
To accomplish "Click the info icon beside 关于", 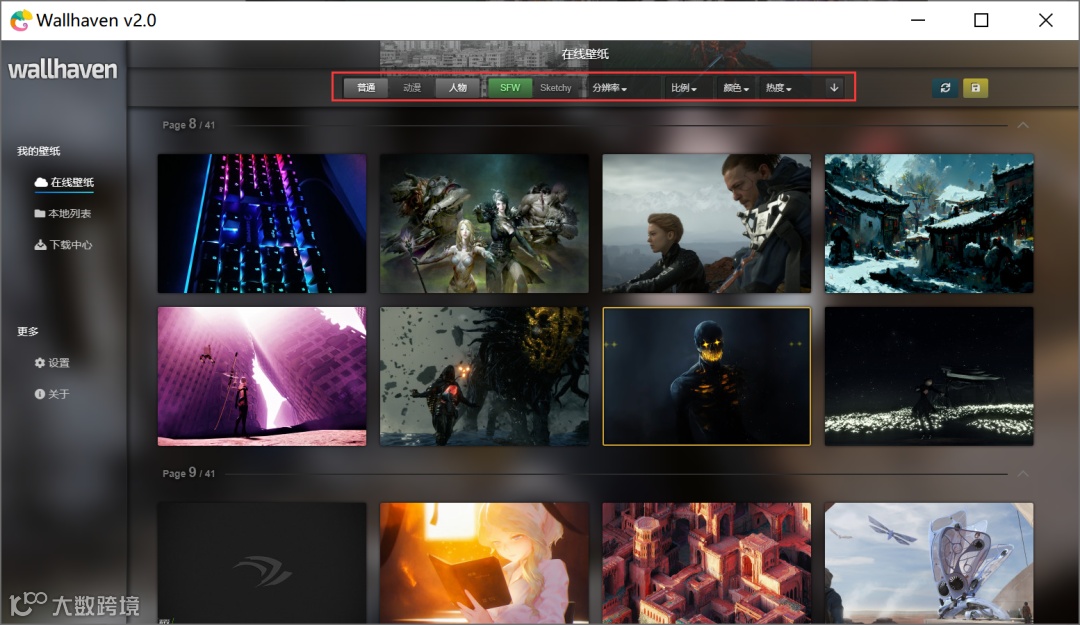I will coord(39,394).
